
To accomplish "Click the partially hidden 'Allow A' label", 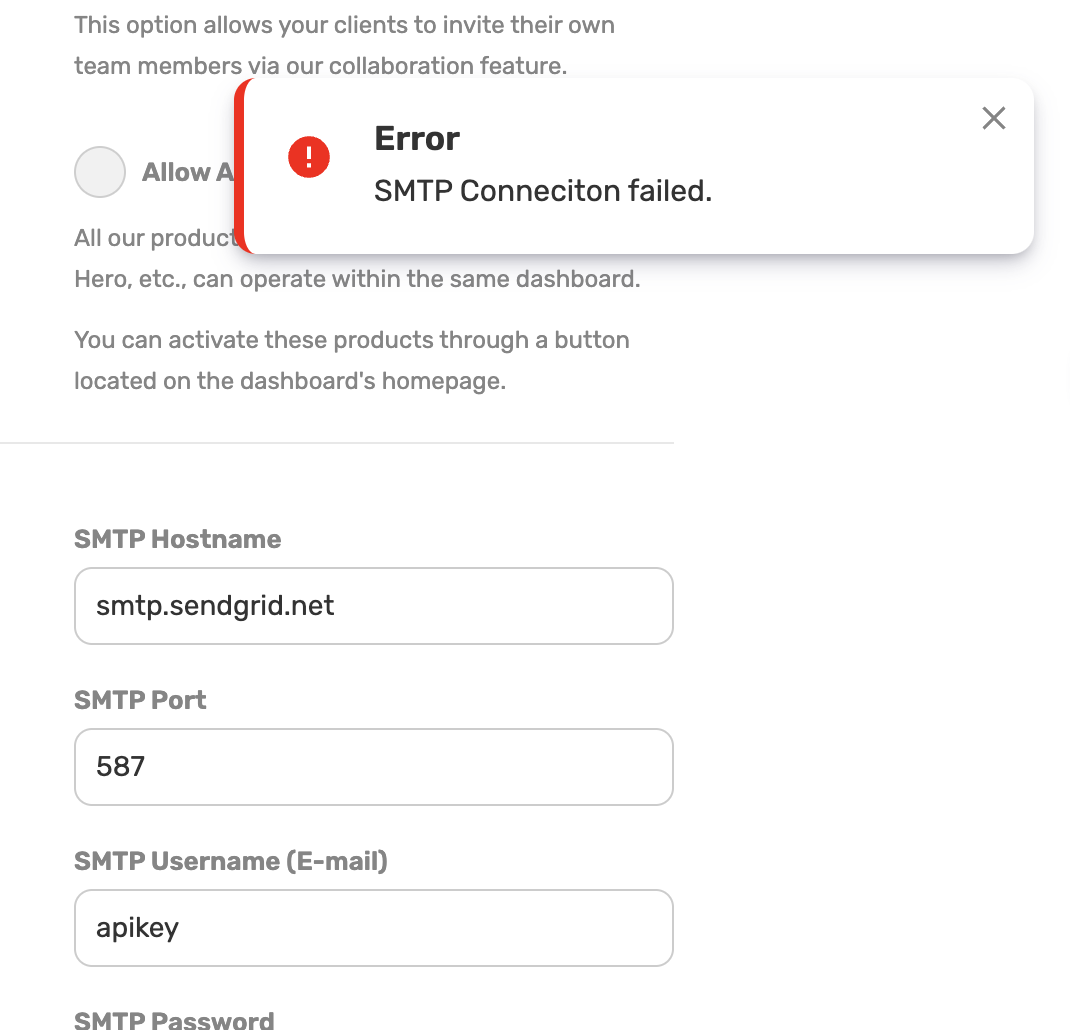I will pyautogui.click(x=188, y=172).
